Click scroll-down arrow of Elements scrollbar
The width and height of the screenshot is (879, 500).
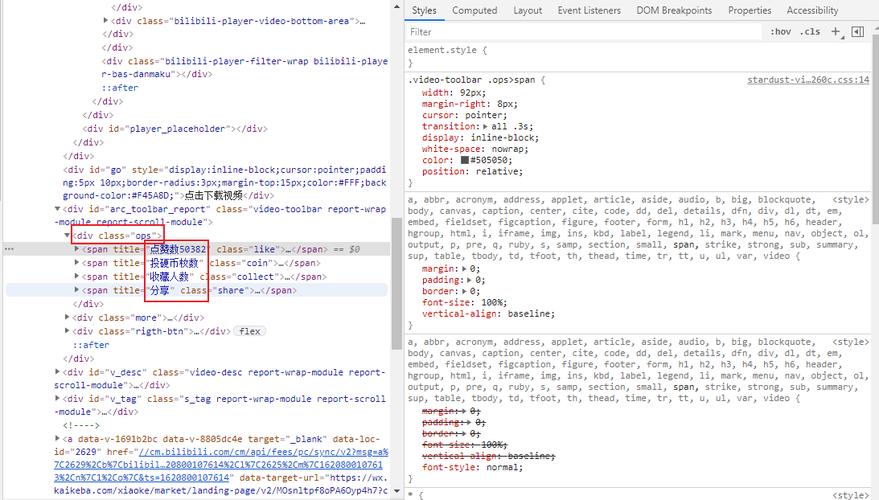click(397, 491)
